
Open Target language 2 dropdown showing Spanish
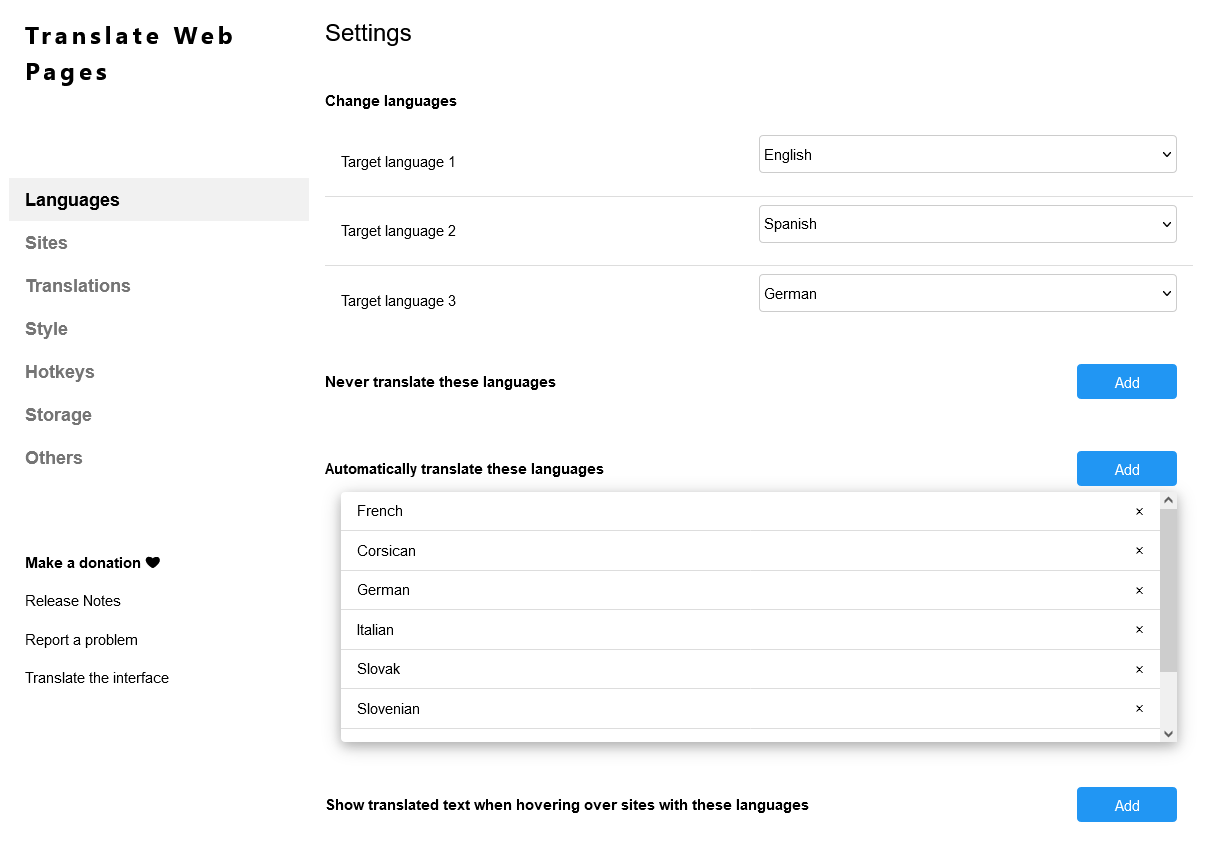[x=968, y=224]
